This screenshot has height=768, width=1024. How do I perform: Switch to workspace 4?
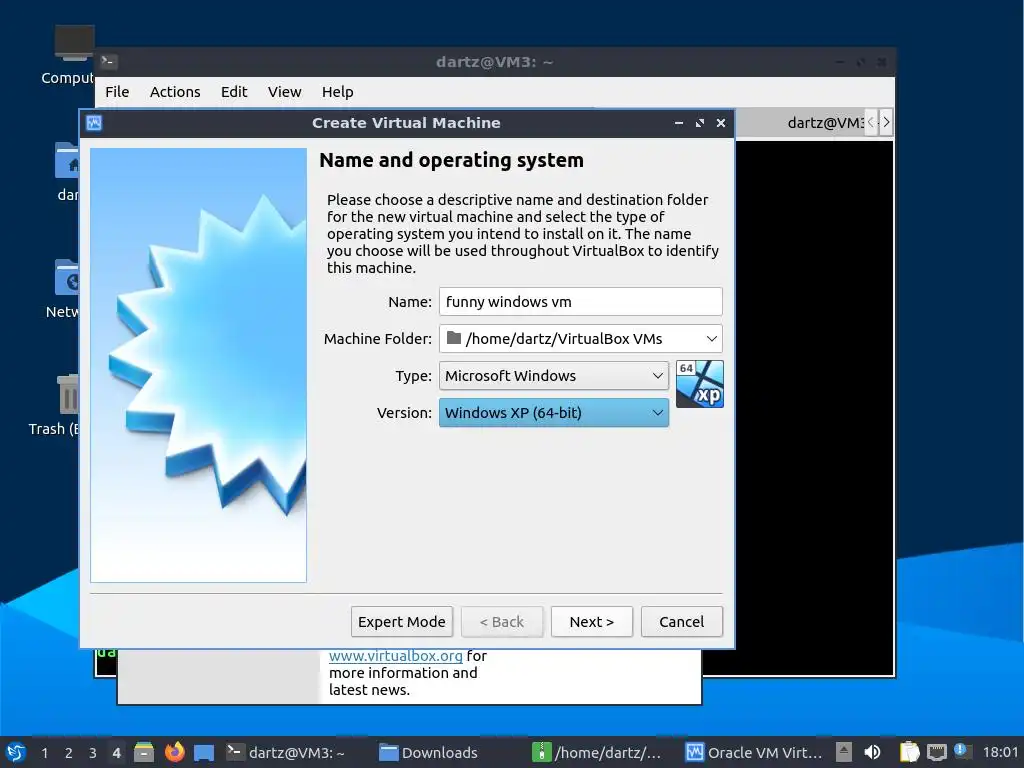coord(117,753)
